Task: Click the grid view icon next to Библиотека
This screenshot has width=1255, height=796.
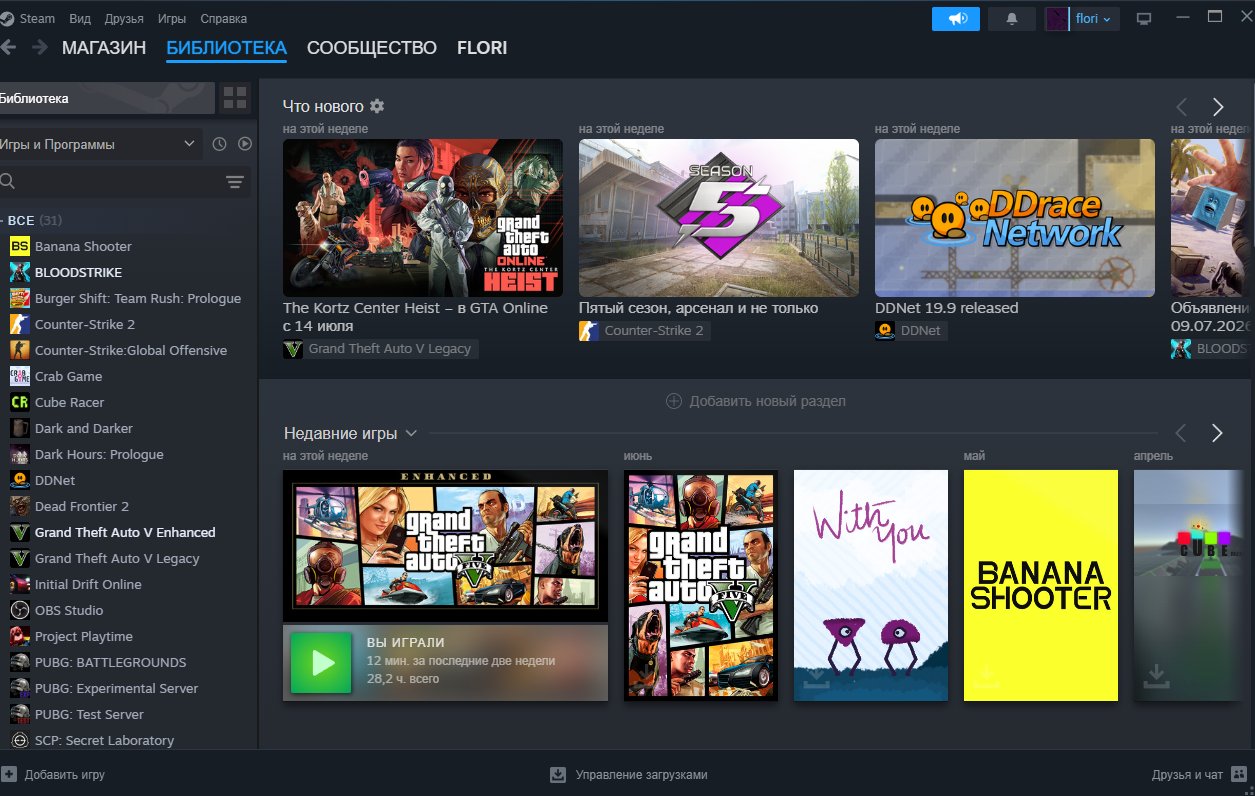Action: pos(235,98)
